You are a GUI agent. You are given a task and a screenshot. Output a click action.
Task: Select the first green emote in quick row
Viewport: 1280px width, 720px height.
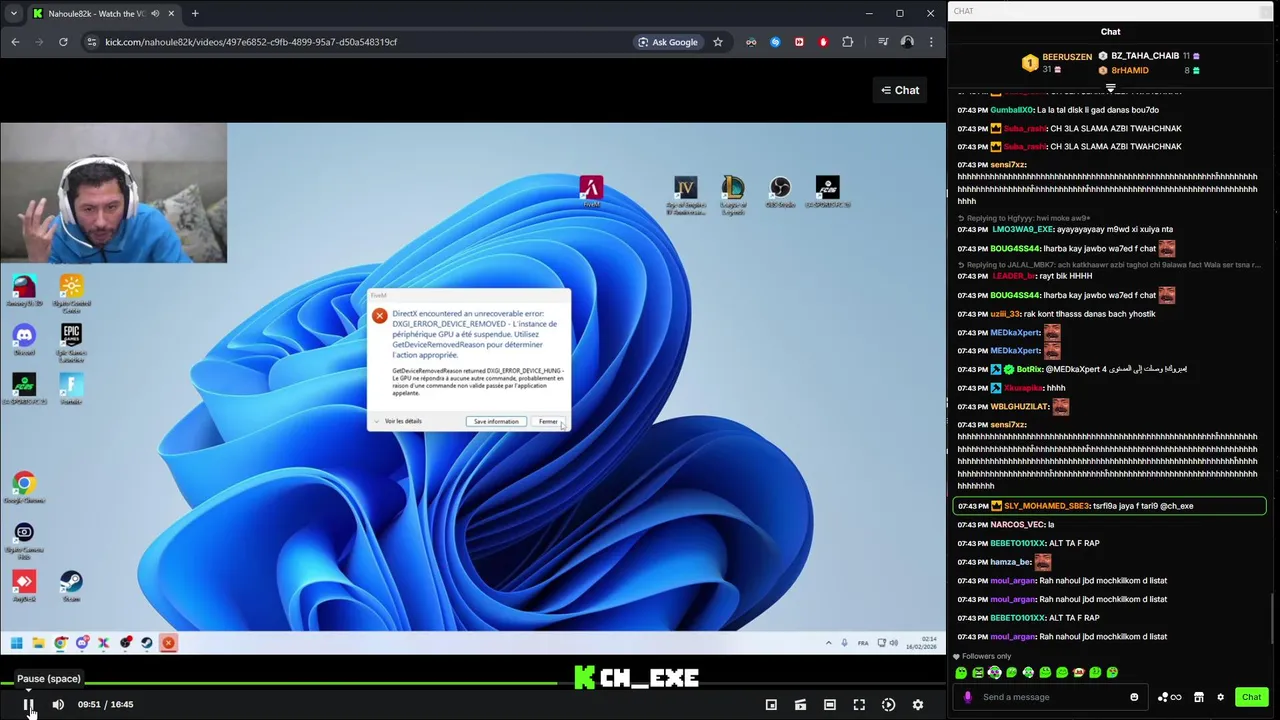[961, 673]
